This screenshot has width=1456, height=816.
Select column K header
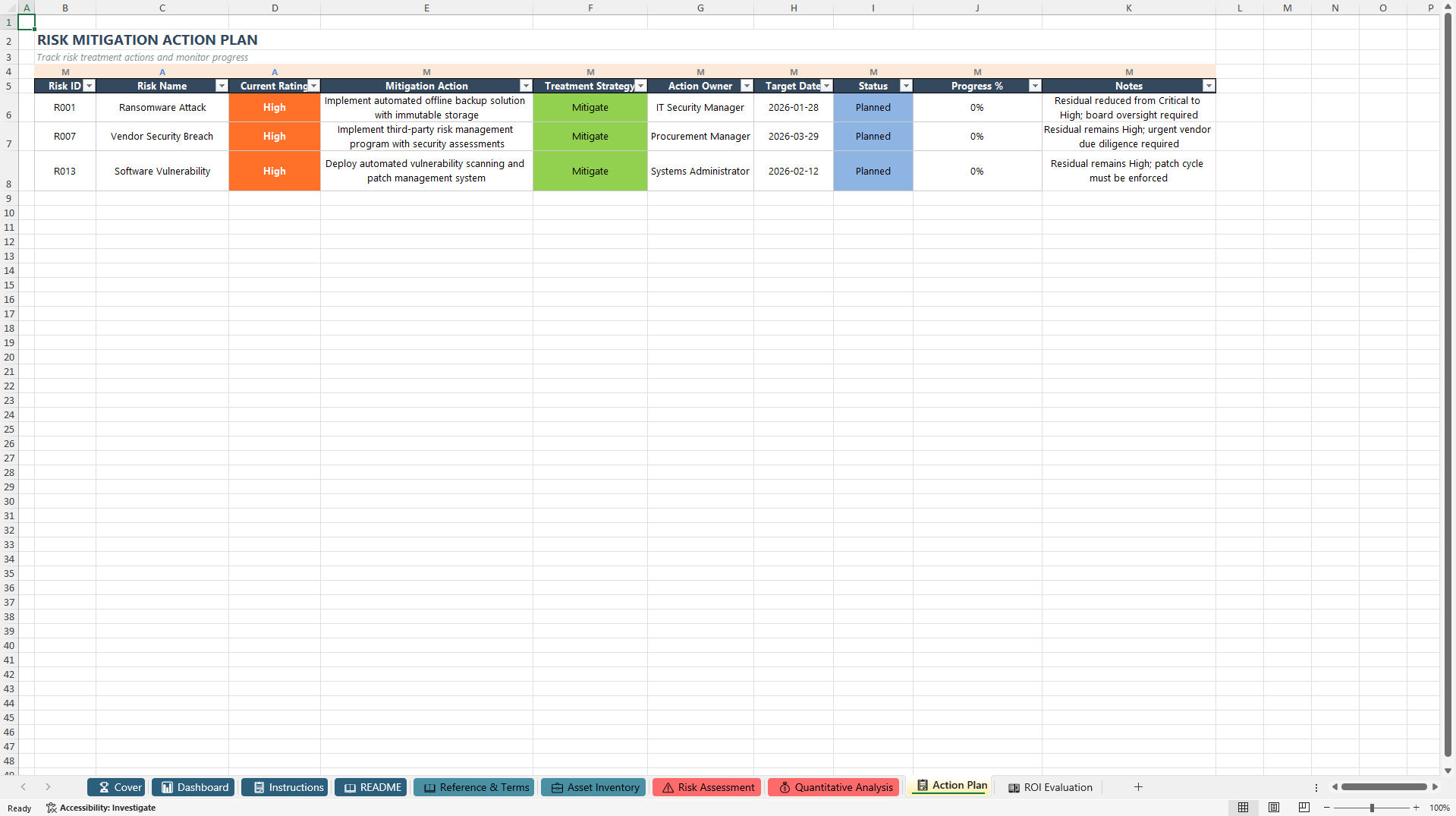point(1128,8)
